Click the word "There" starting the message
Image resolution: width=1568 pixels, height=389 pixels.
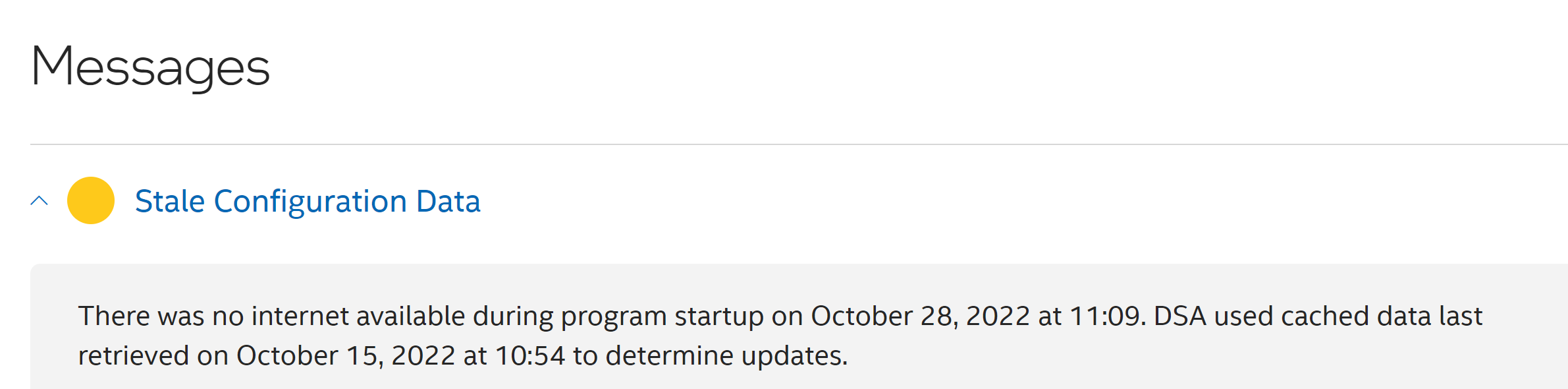click(113, 316)
